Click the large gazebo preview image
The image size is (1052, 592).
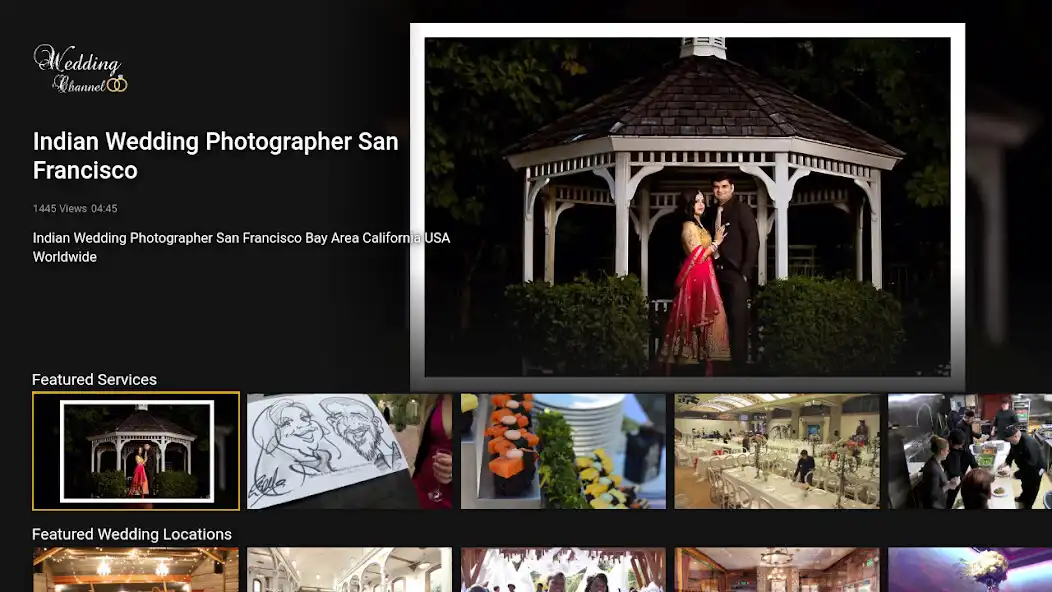[x=687, y=207]
